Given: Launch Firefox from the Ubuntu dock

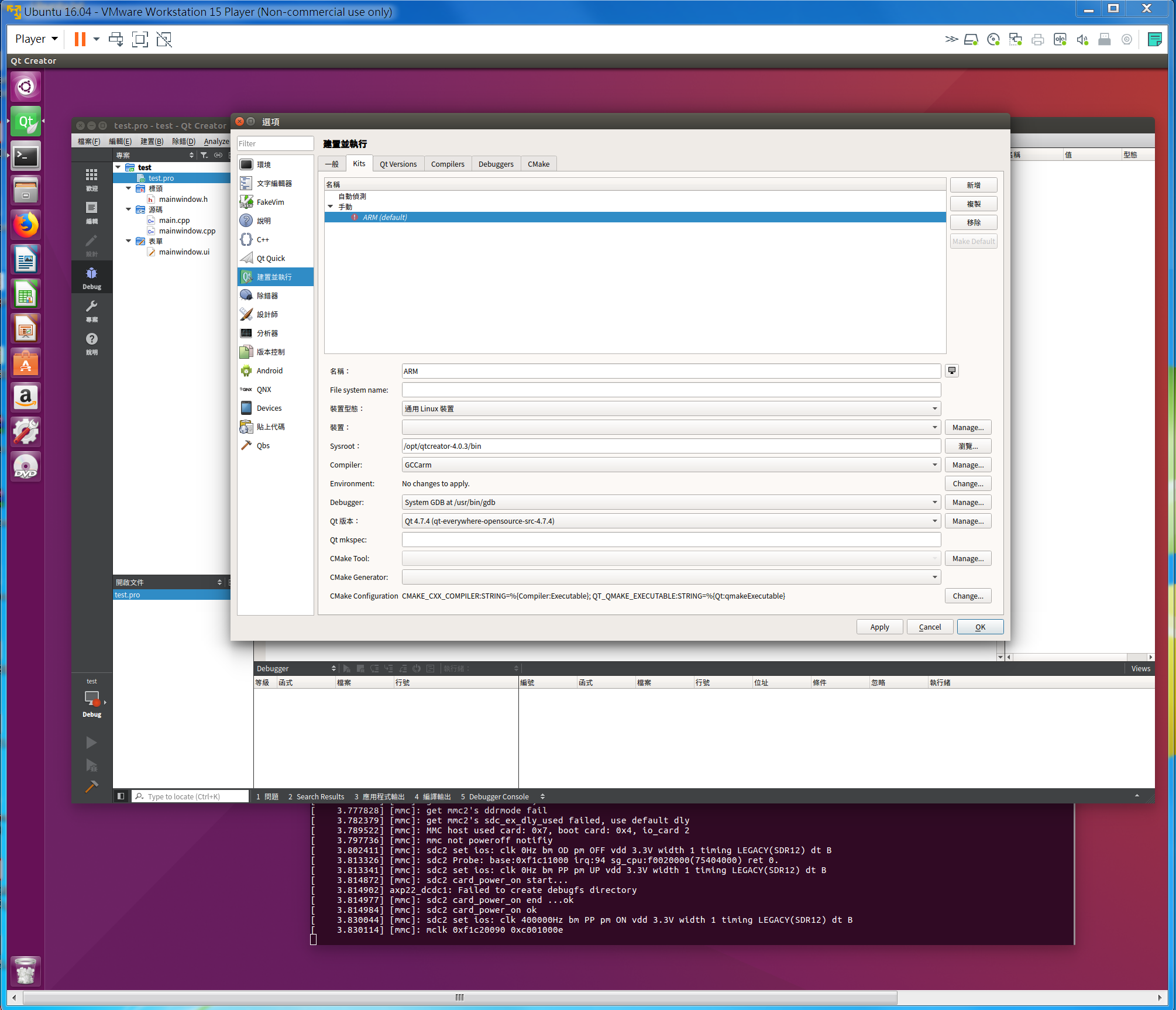Looking at the screenshot, I should pos(26,225).
